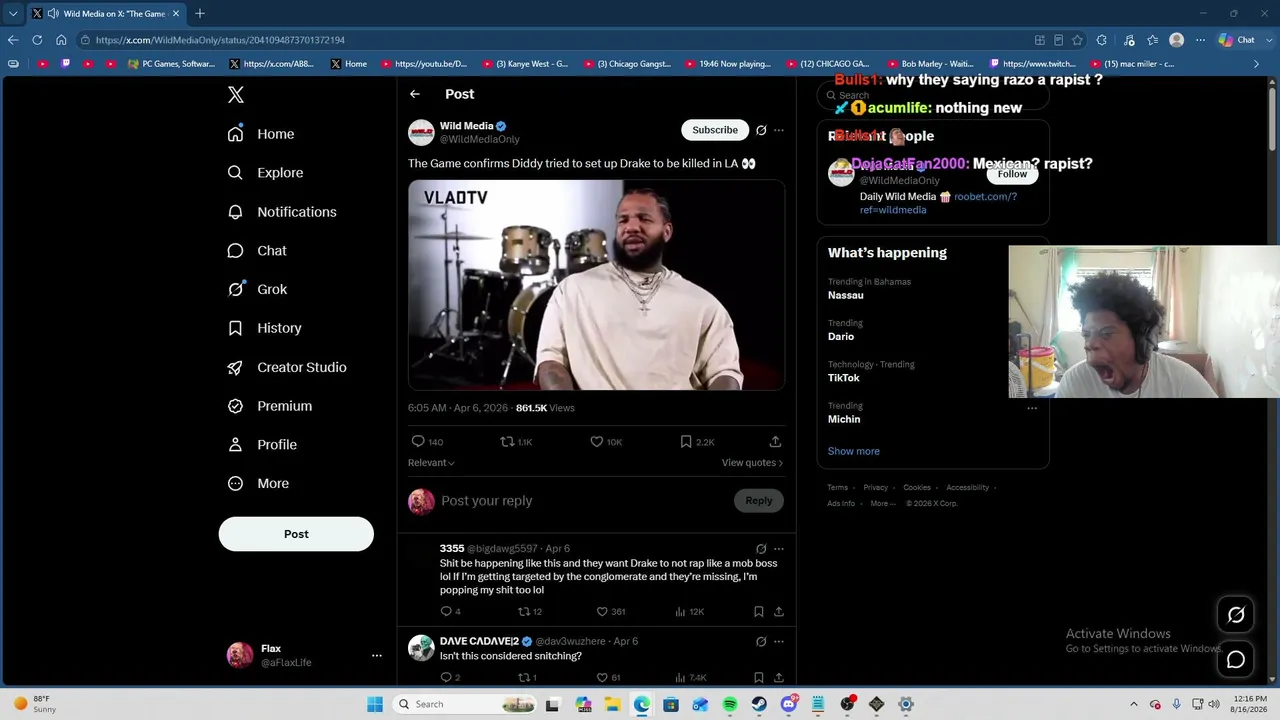Screen dimensions: 1280x720
Task: Open Premium in the X sidebar
Action: [270, 406]
